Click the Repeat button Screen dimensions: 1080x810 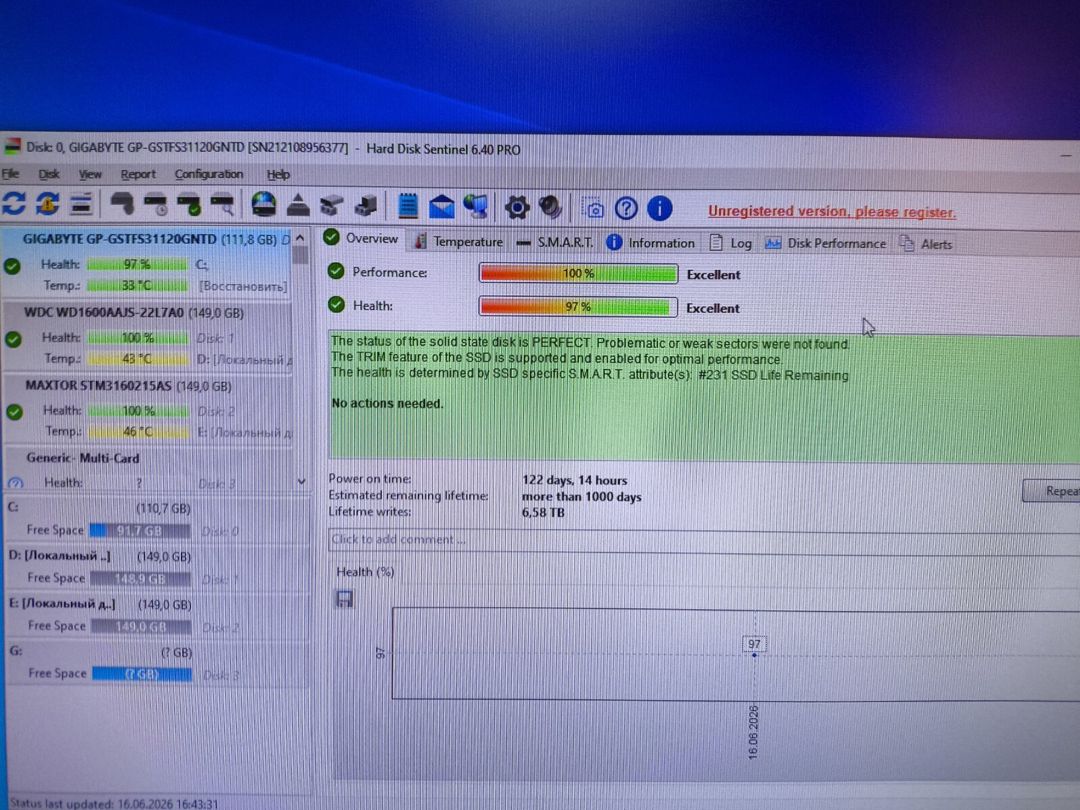point(1052,491)
